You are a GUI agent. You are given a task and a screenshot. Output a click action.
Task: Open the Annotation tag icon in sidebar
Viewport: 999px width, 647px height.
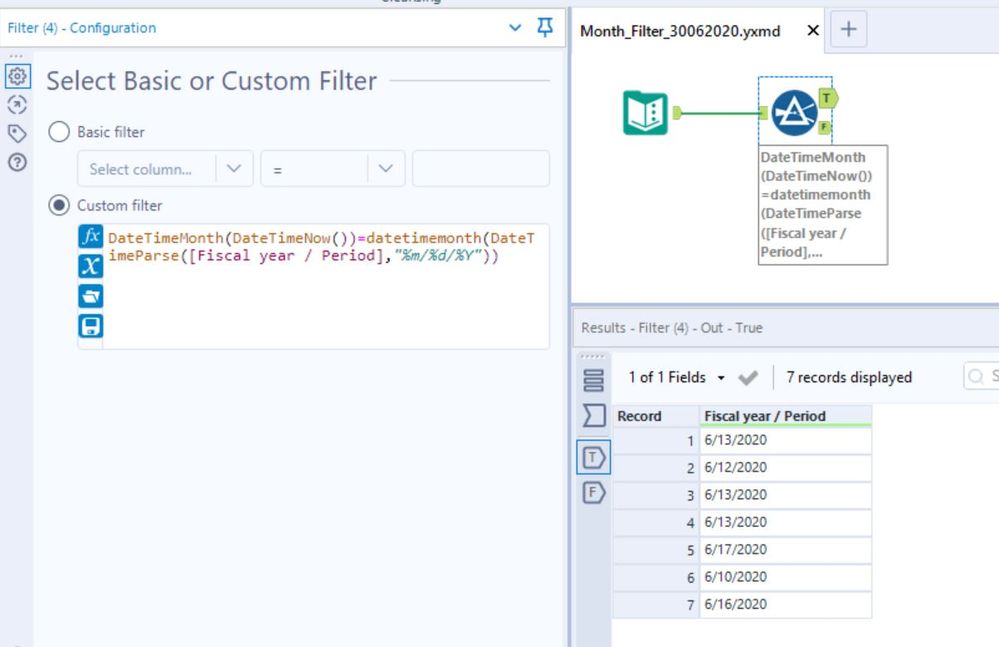click(x=17, y=133)
